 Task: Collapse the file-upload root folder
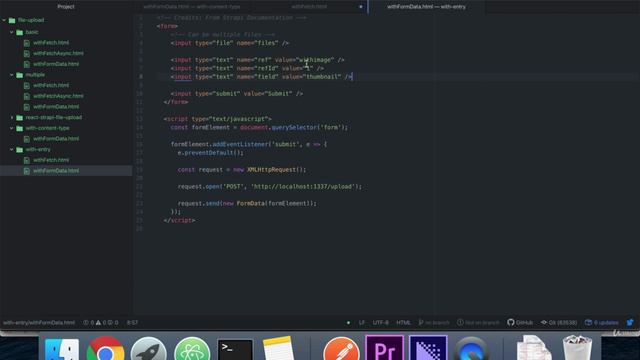tap(4, 20)
